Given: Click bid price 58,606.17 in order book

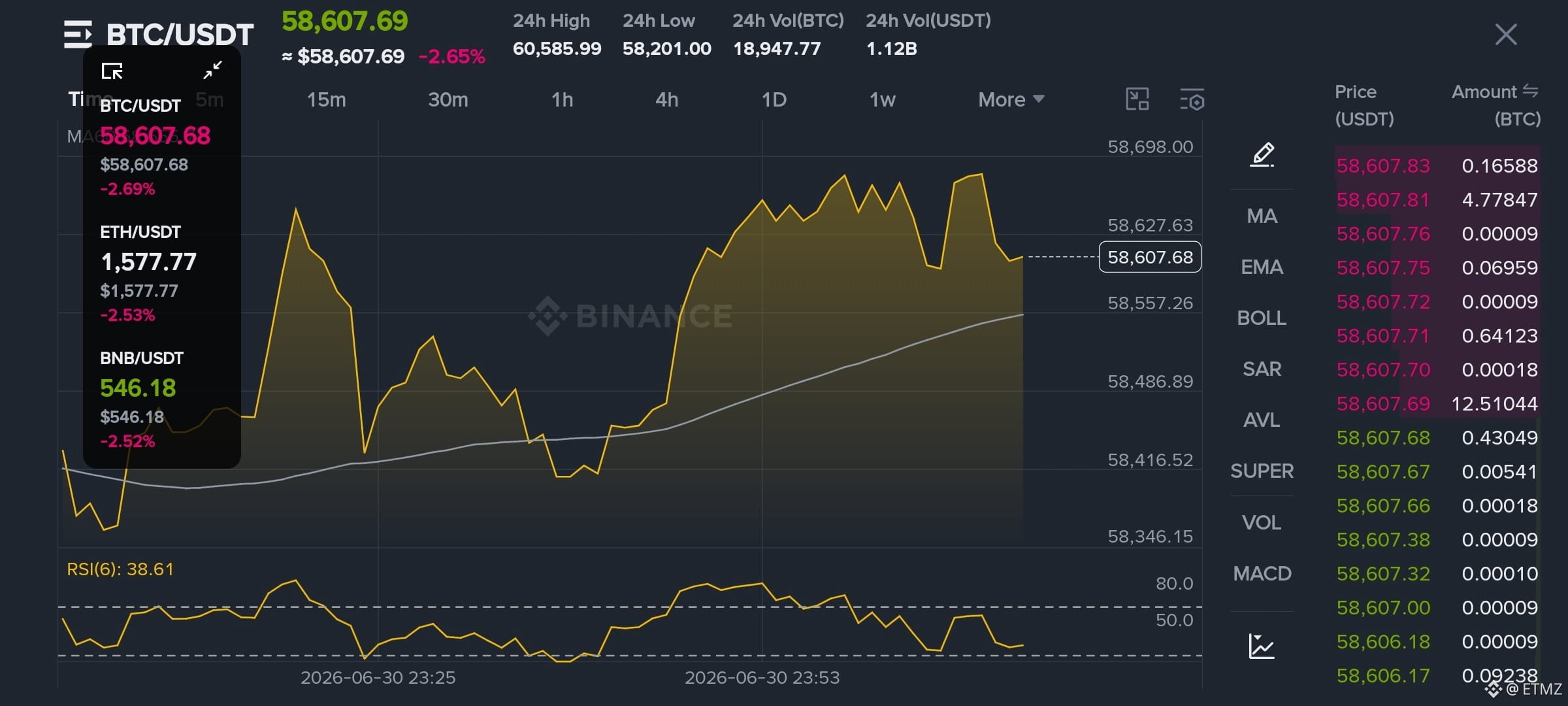Looking at the screenshot, I should click(x=1383, y=675).
